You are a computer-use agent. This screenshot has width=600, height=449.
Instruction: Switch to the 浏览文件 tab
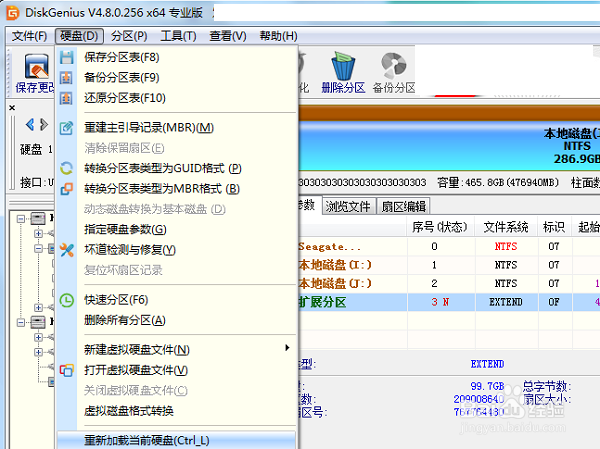click(x=348, y=207)
